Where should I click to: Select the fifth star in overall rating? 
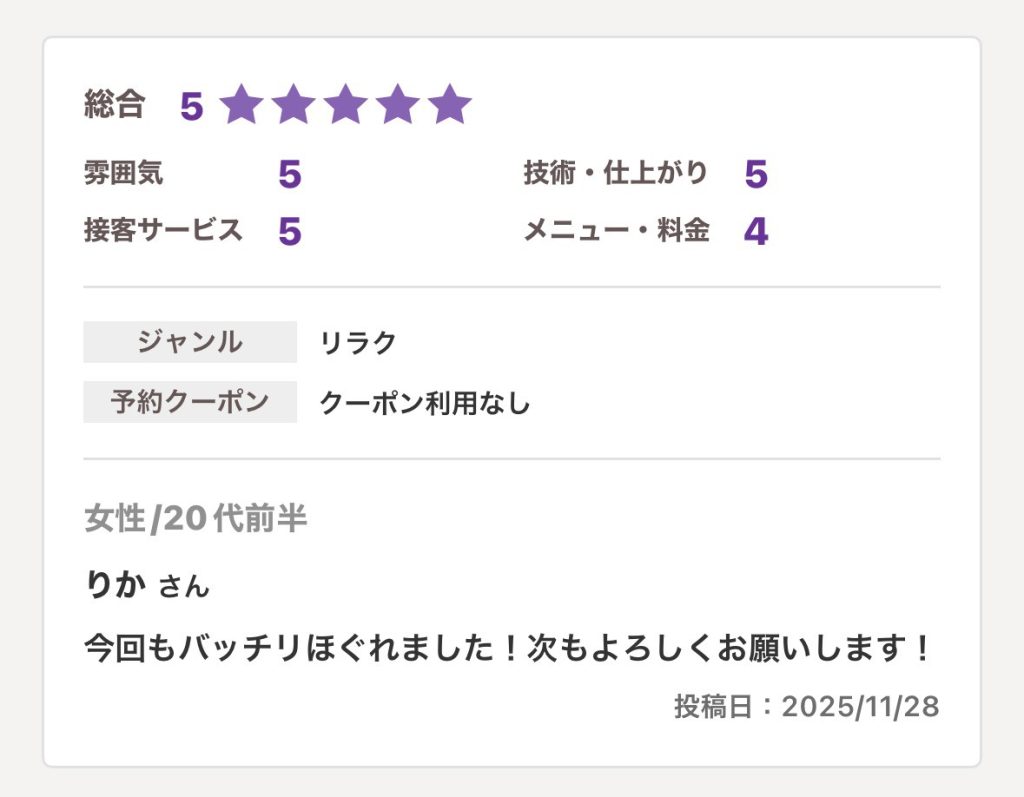point(449,104)
